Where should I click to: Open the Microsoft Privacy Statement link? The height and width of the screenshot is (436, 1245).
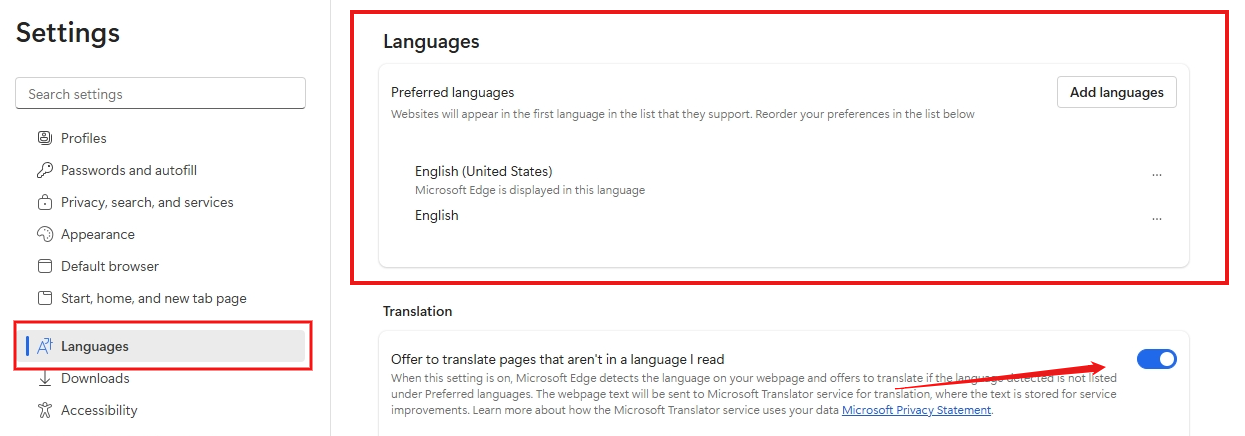click(x=916, y=410)
